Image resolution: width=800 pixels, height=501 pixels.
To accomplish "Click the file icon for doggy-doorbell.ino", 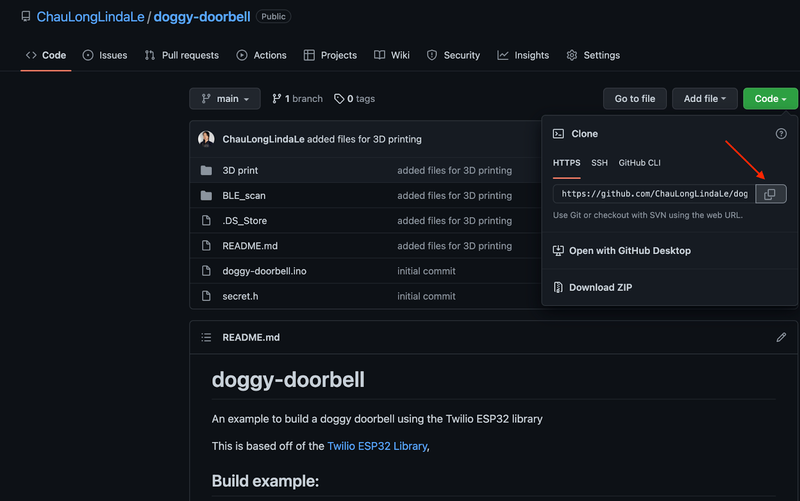I will click(x=206, y=271).
